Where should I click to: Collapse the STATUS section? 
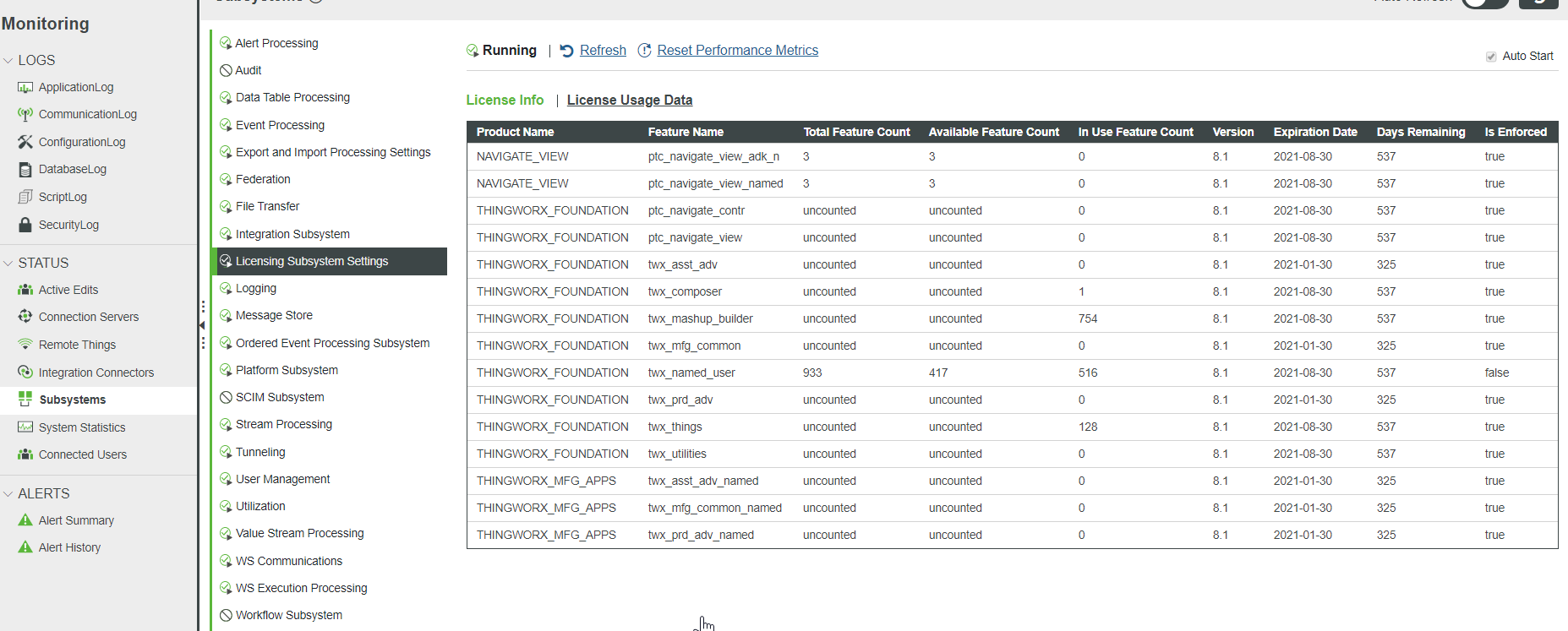8,264
